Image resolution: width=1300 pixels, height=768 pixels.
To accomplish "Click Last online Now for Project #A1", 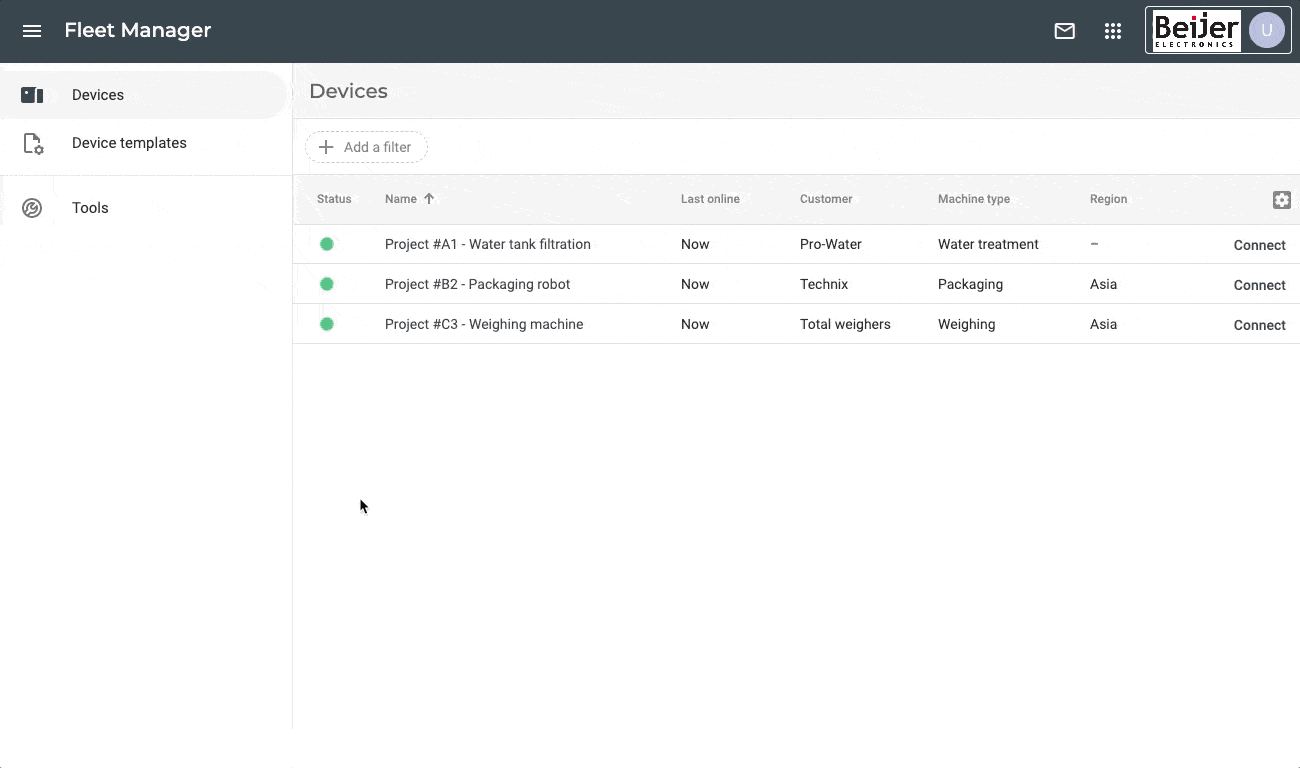I will coord(695,244).
